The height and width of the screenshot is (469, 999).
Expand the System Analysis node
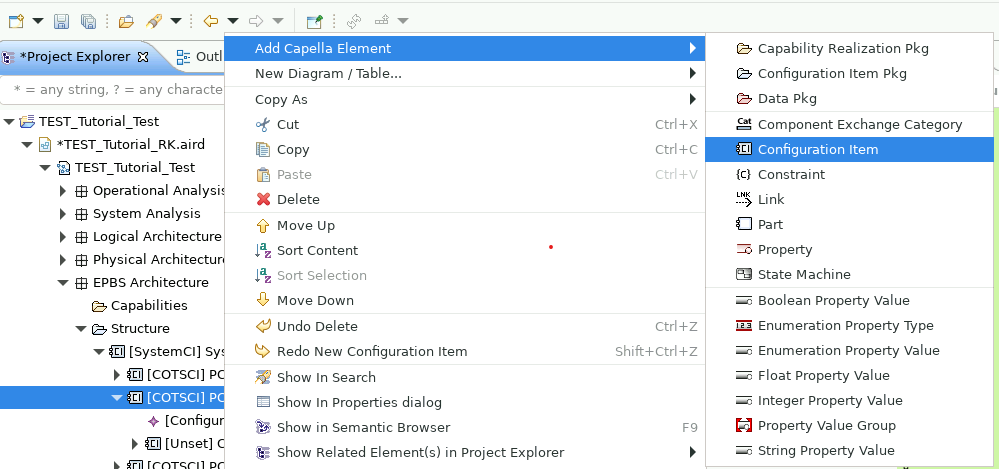coord(62,213)
